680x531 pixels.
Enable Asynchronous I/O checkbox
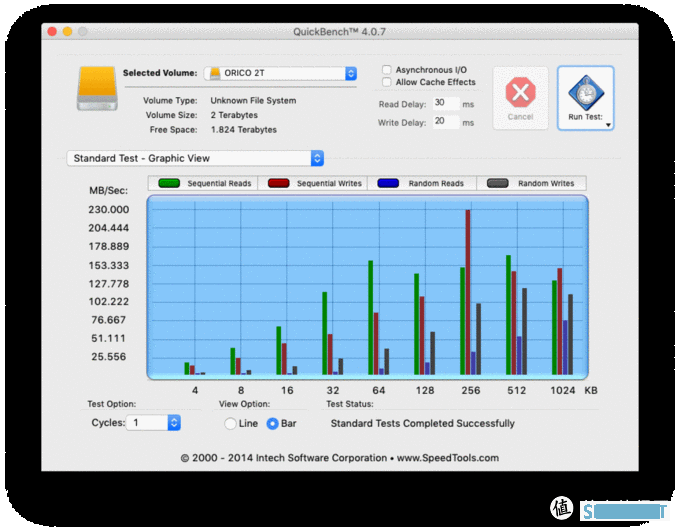coord(386,70)
